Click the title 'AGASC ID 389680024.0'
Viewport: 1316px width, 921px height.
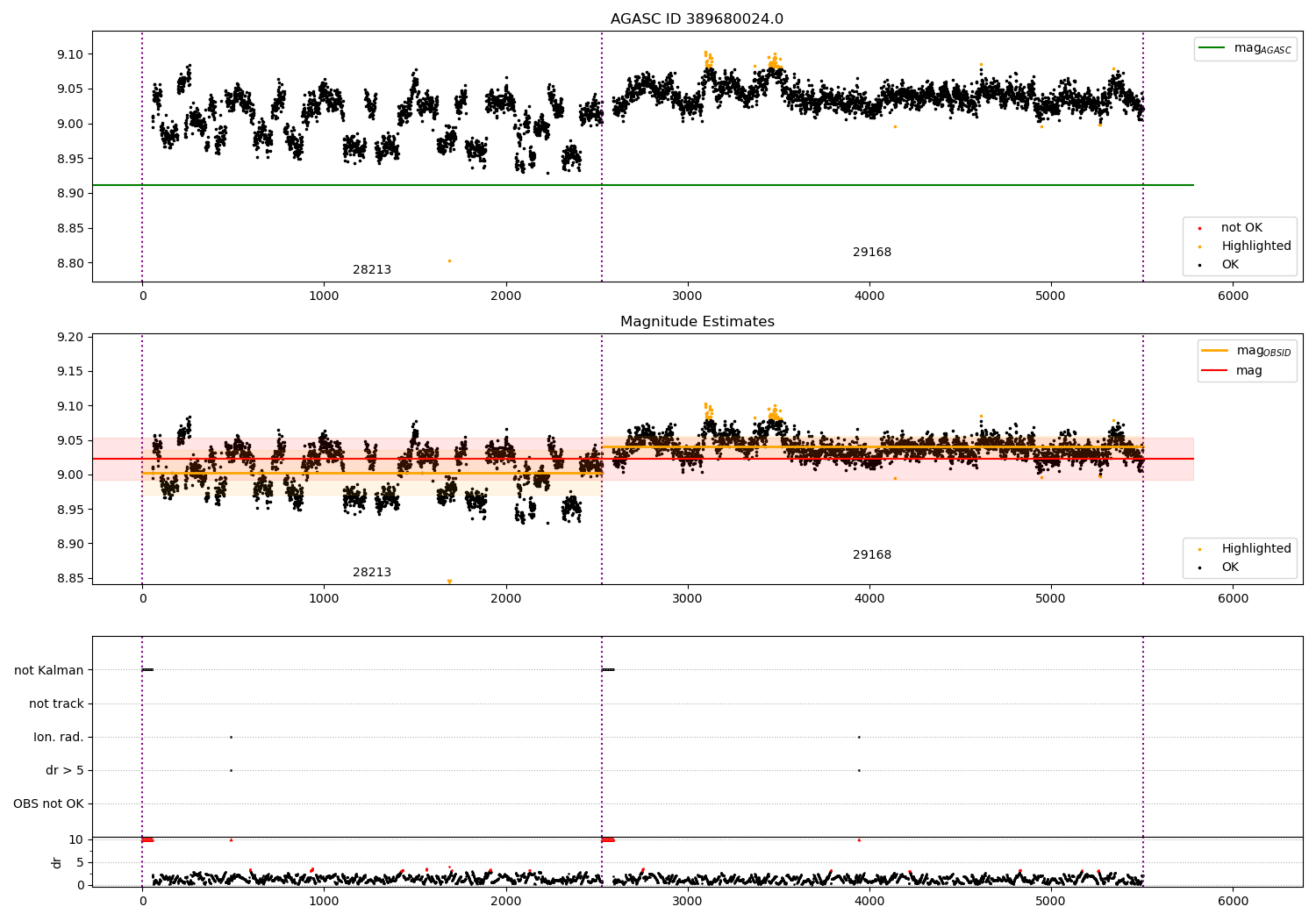[x=697, y=19]
